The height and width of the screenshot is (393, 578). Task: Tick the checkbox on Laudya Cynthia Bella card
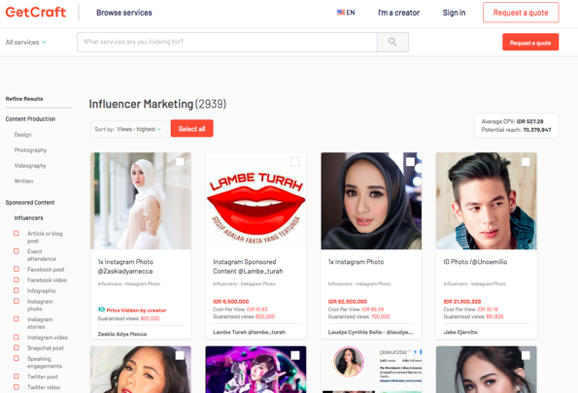tap(410, 162)
